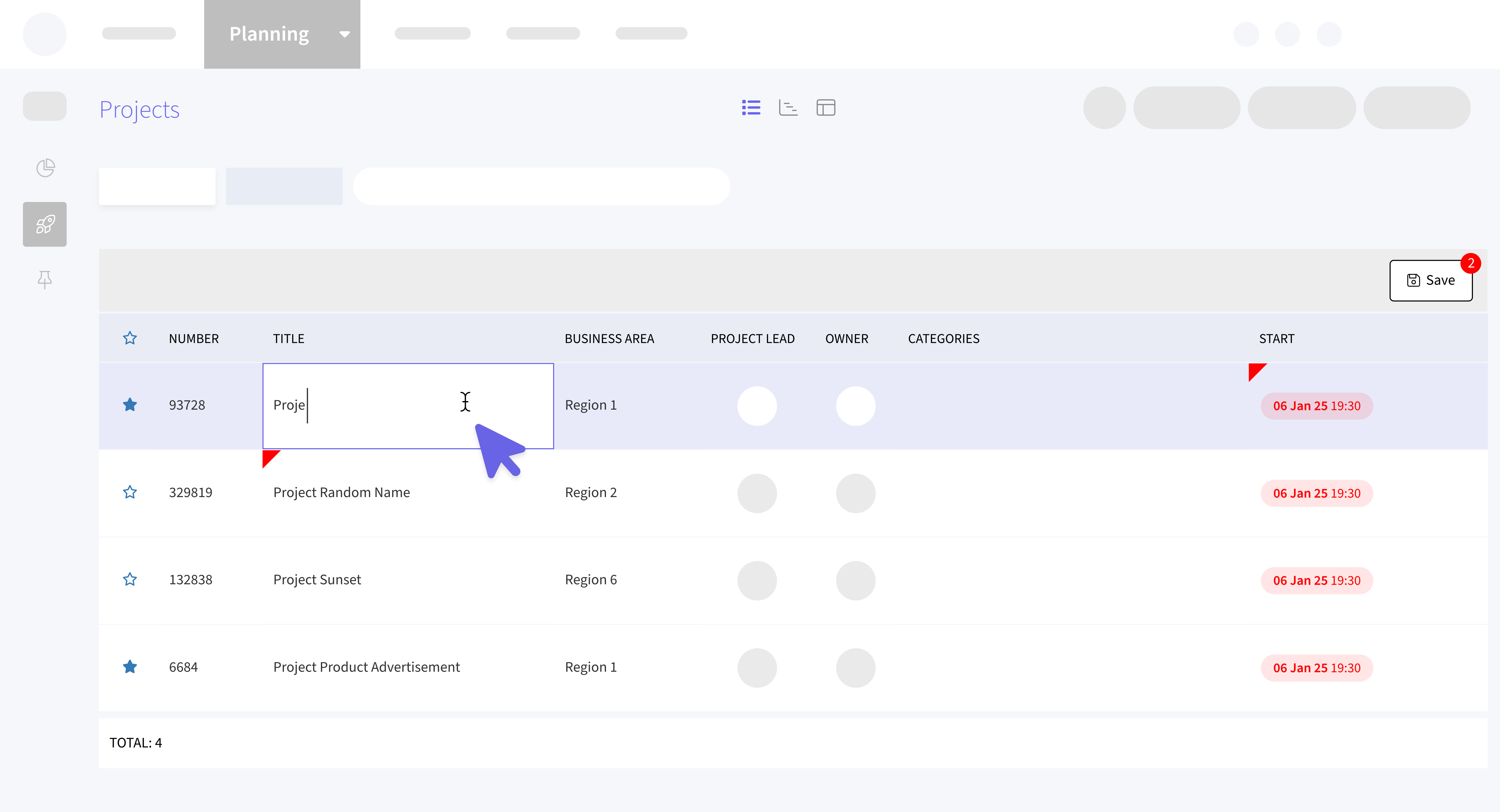
Task: Star the Project Random Name row
Action: 130,492
